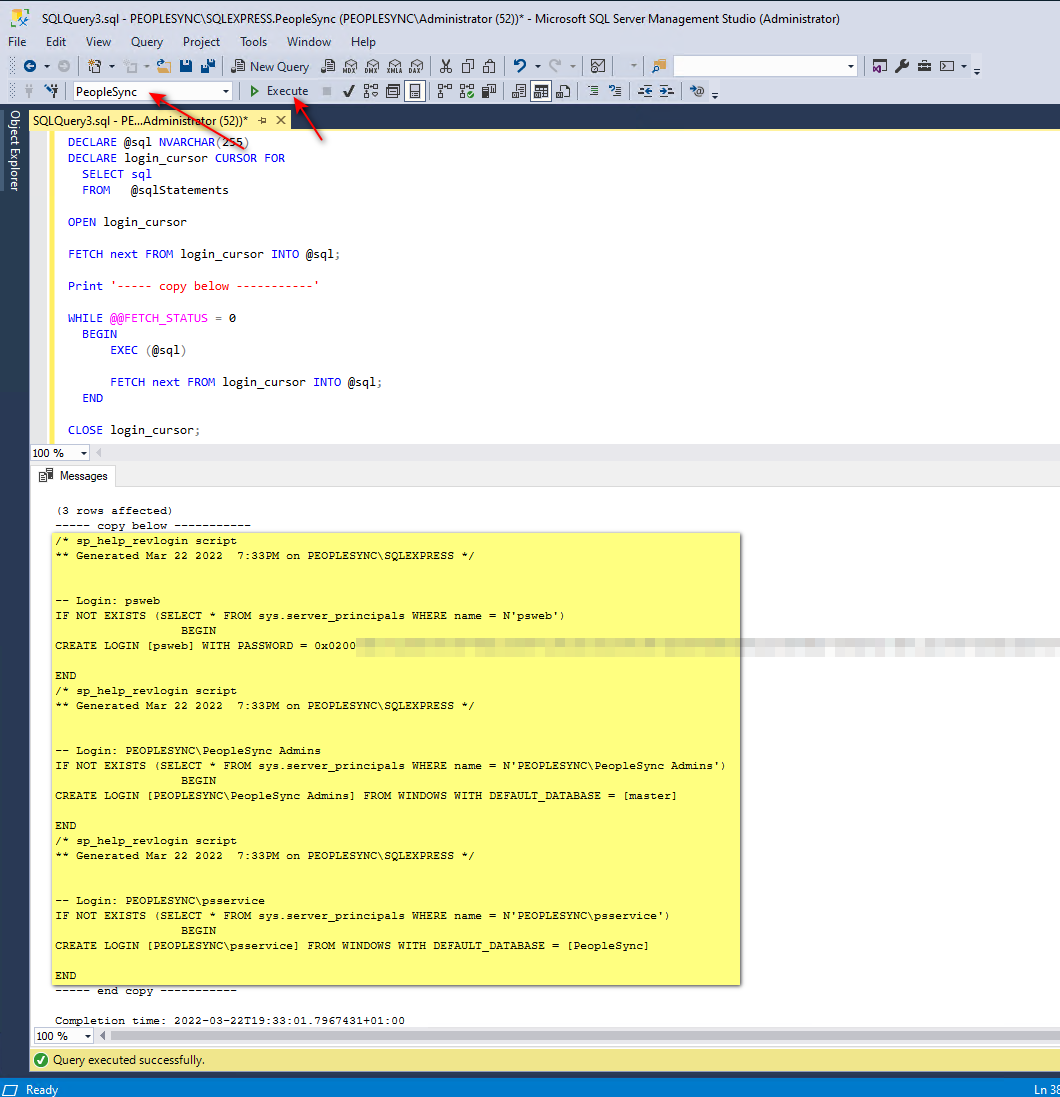The image size is (1060, 1097).
Task: Open a new DAX query
Action: [x=417, y=66]
